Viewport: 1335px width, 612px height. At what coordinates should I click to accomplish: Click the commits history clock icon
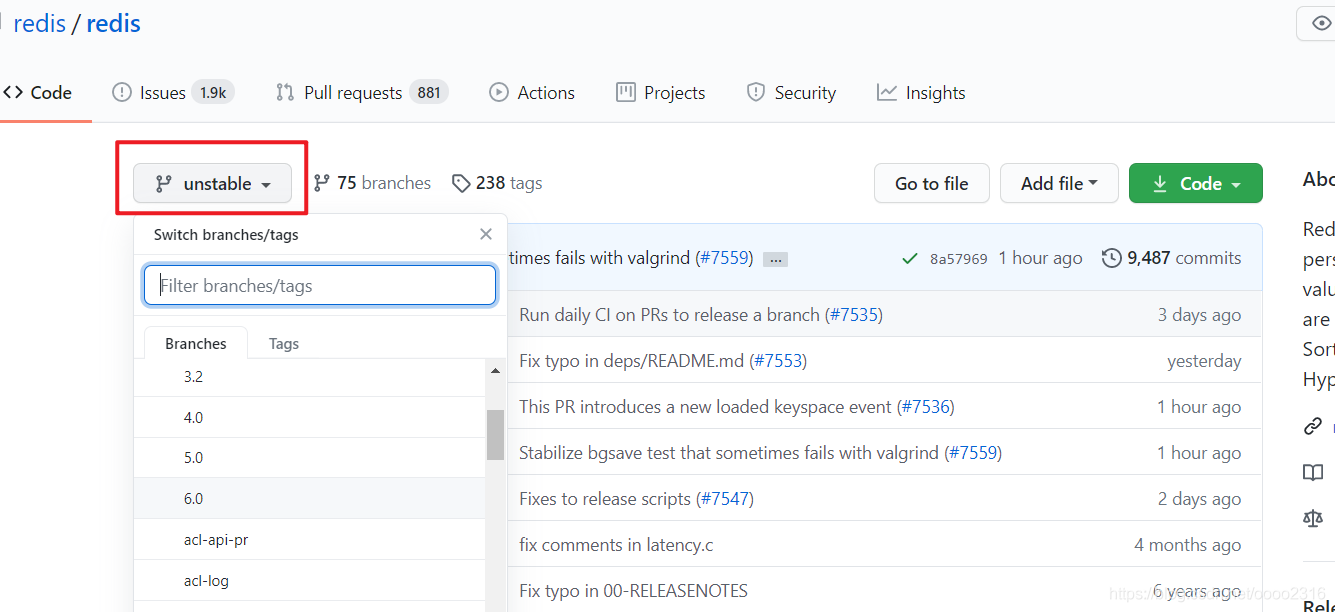pos(1111,258)
